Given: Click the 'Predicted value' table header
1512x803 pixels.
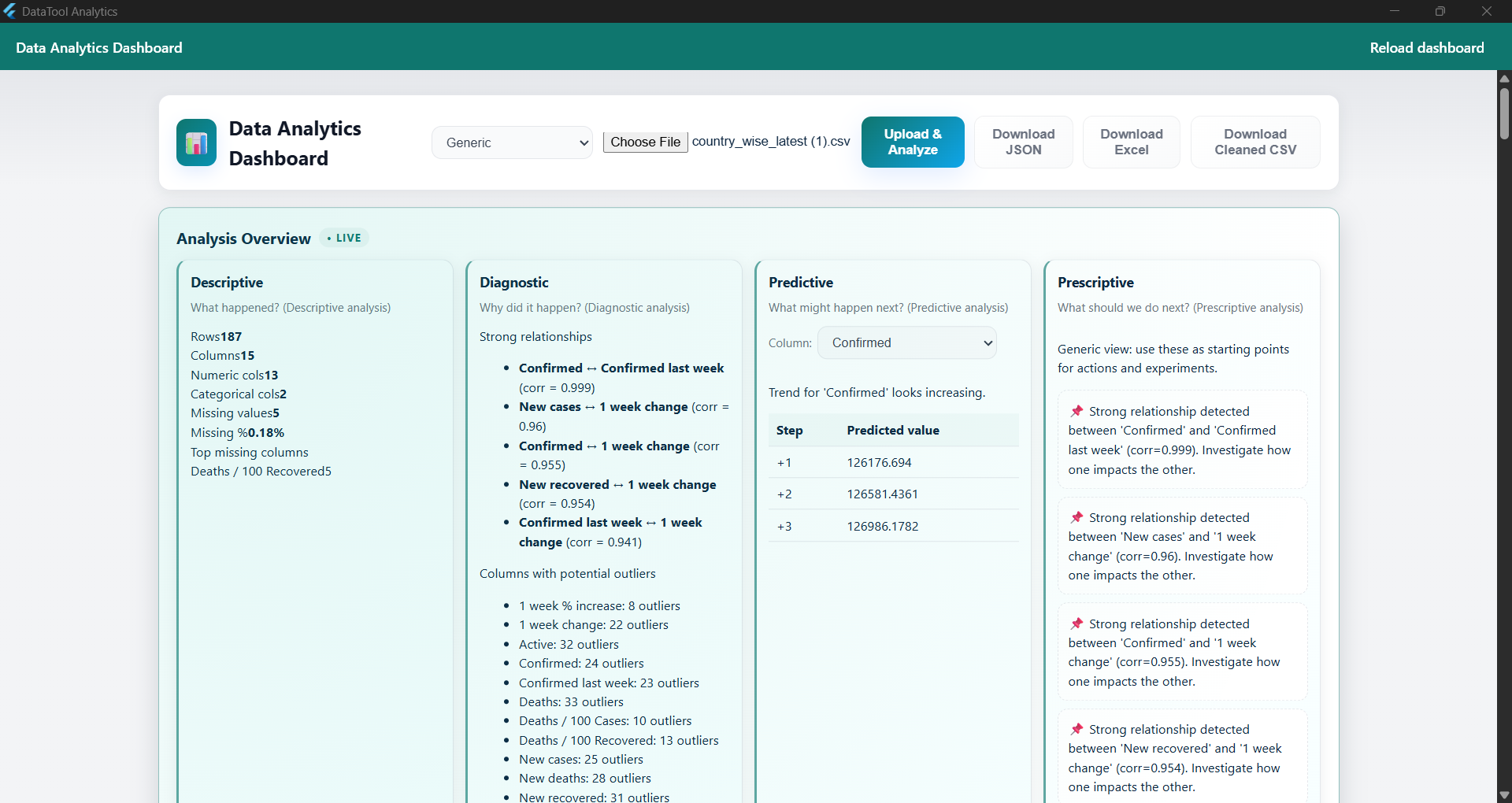Looking at the screenshot, I should click(893, 430).
